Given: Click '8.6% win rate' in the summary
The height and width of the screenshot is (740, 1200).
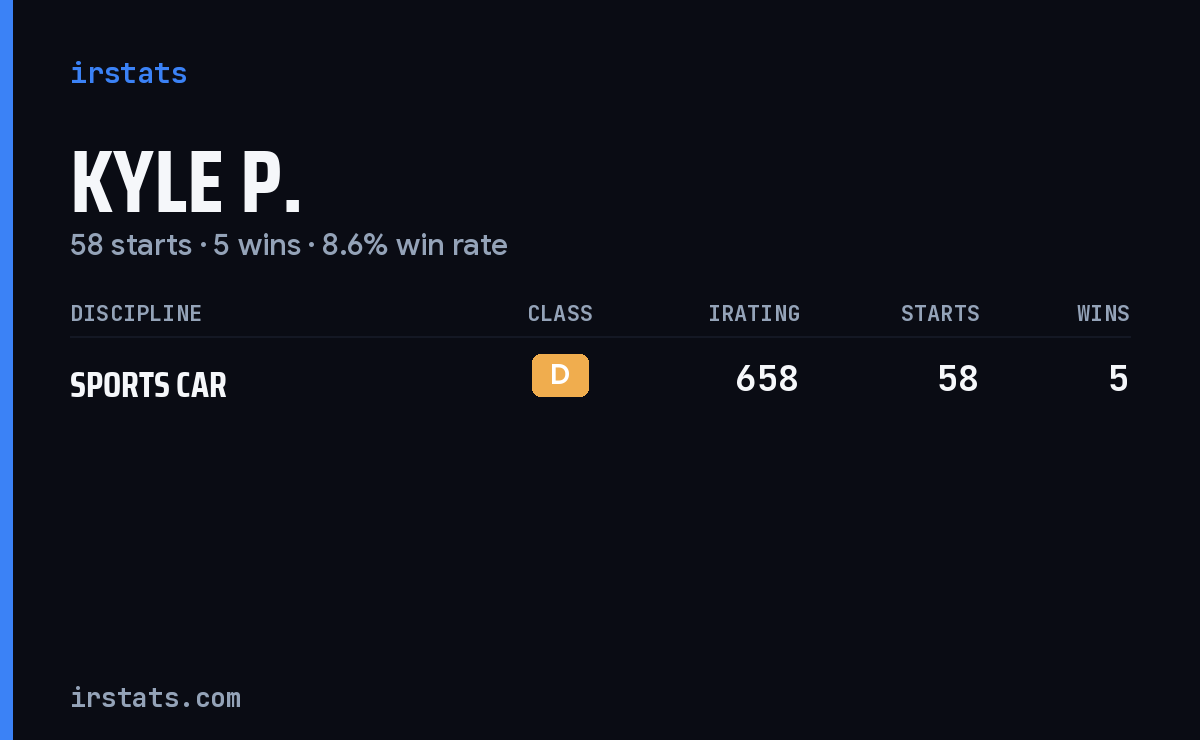Looking at the screenshot, I should click(x=414, y=245).
